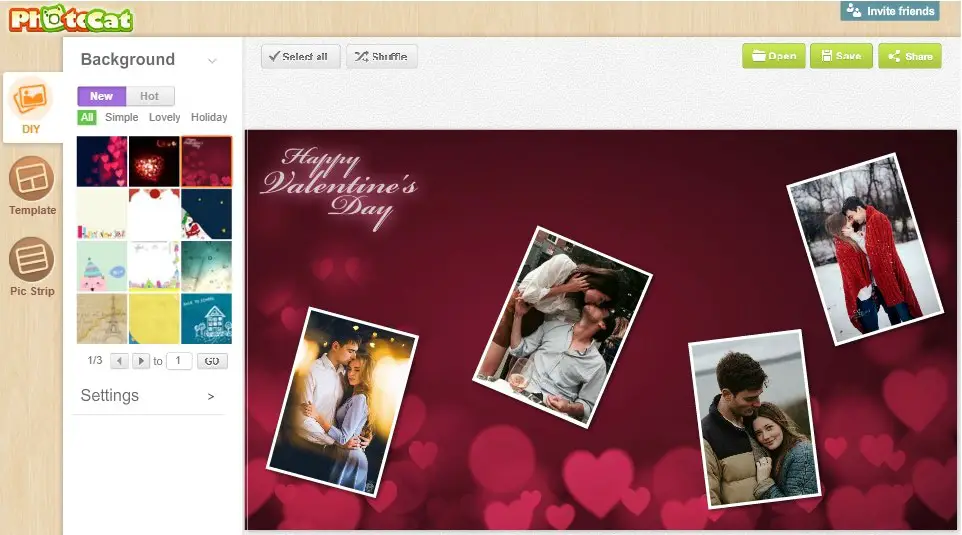Click the PhotoCat logo
Viewport: 962px width, 535px height.
67,18
